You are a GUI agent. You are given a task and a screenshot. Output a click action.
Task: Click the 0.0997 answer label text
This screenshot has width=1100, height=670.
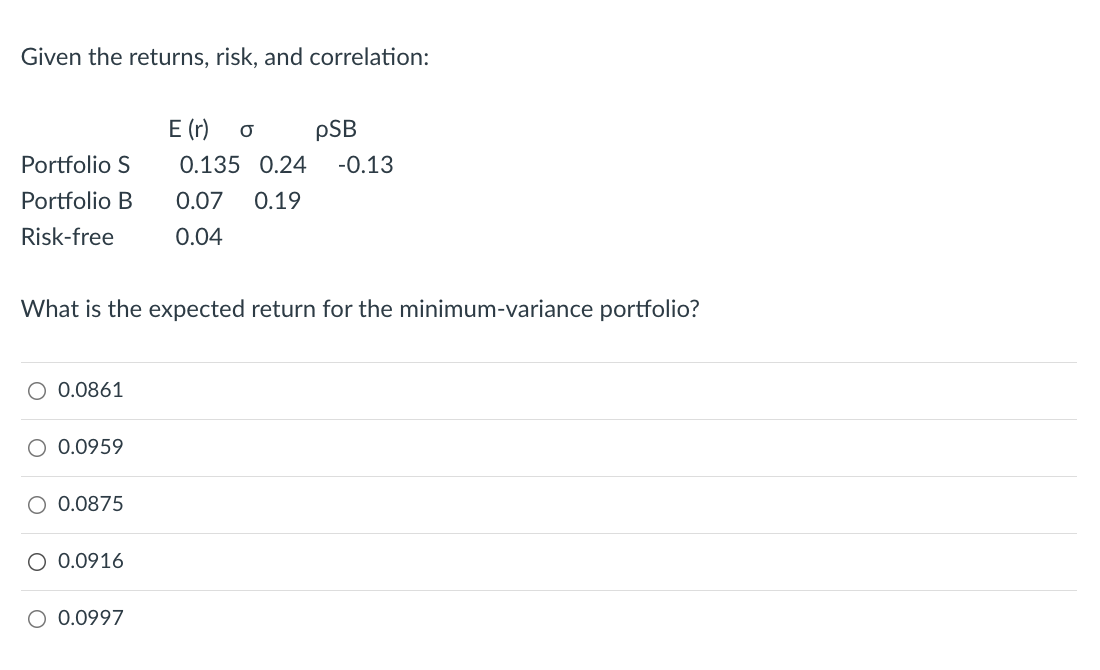point(91,618)
